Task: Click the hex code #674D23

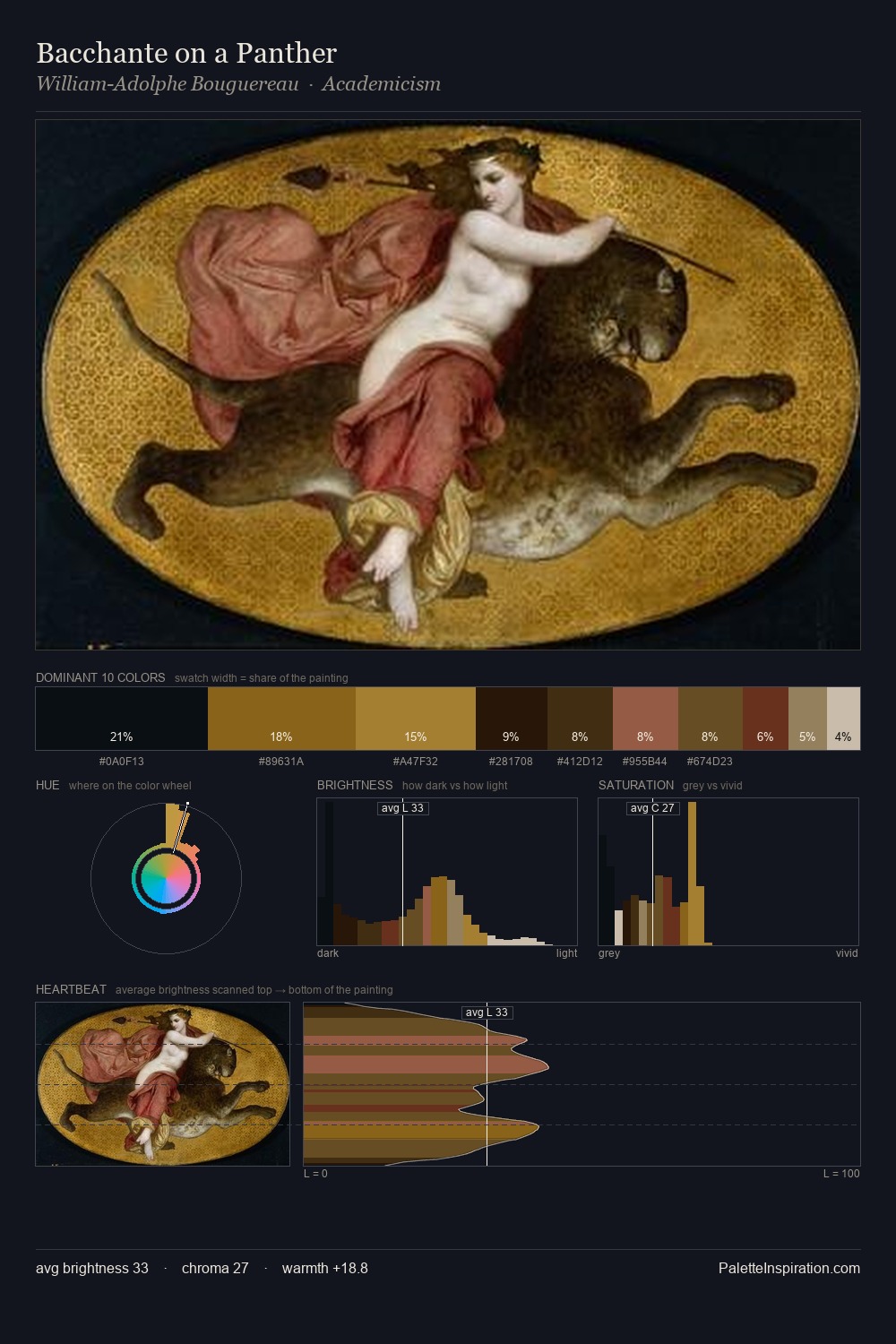Action: [710, 762]
